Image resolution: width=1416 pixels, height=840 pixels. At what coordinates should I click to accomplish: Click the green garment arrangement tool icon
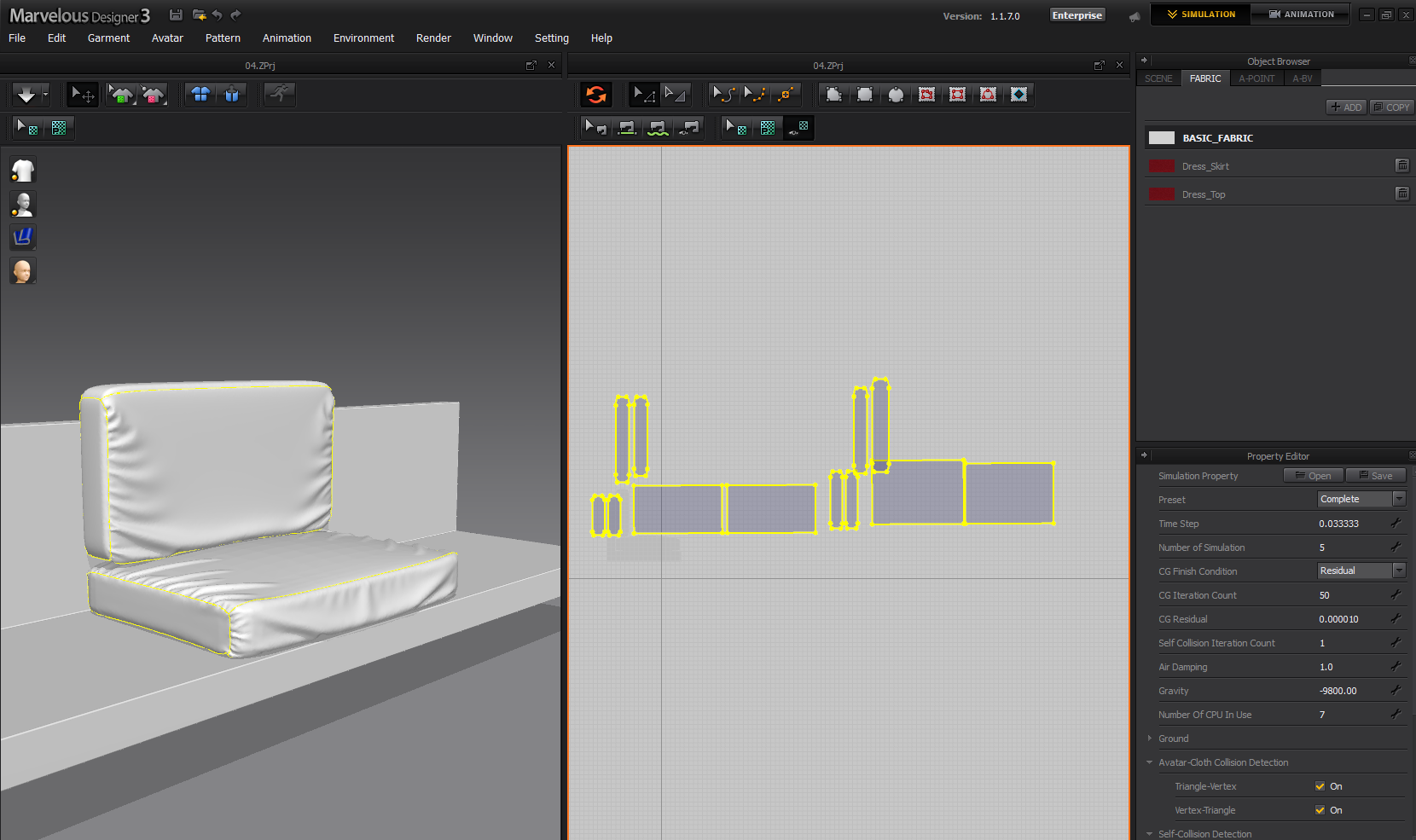(121, 95)
